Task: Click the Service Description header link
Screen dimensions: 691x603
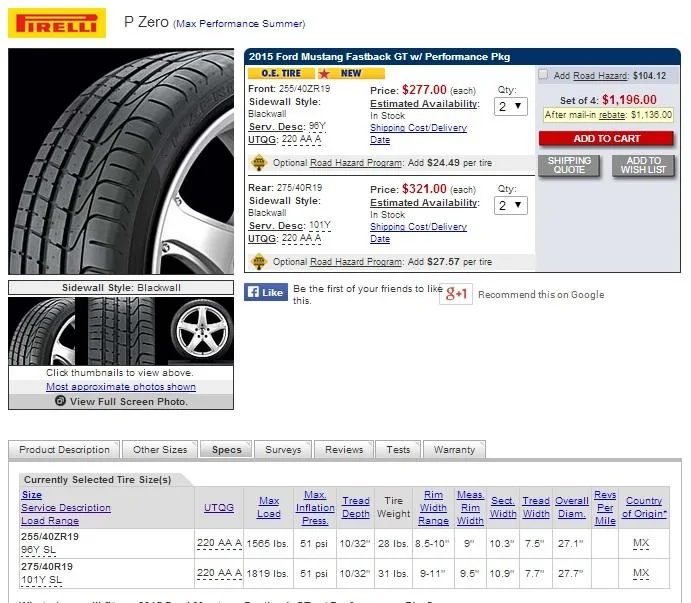Action: tap(66, 508)
